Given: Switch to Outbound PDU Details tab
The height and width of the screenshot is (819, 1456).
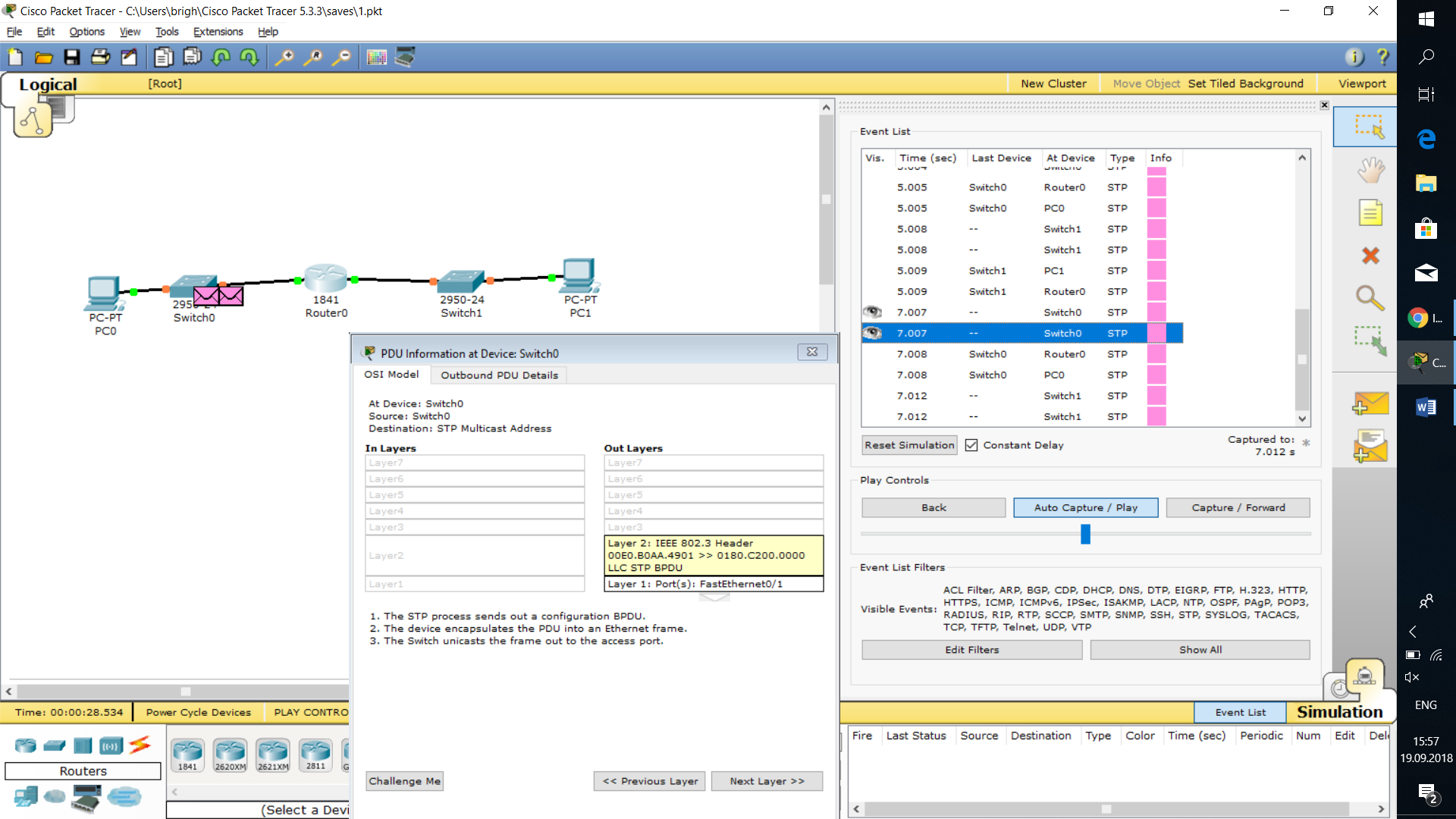Looking at the screenshot, I should [x=499, y=375].
